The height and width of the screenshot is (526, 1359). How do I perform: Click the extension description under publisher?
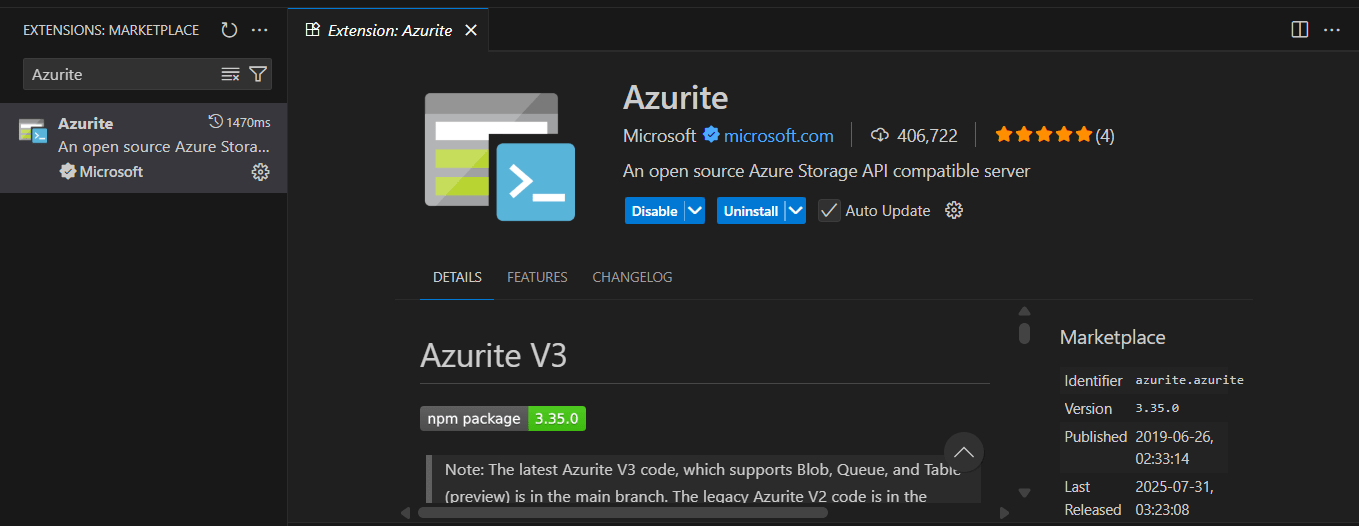click(826, 171)
